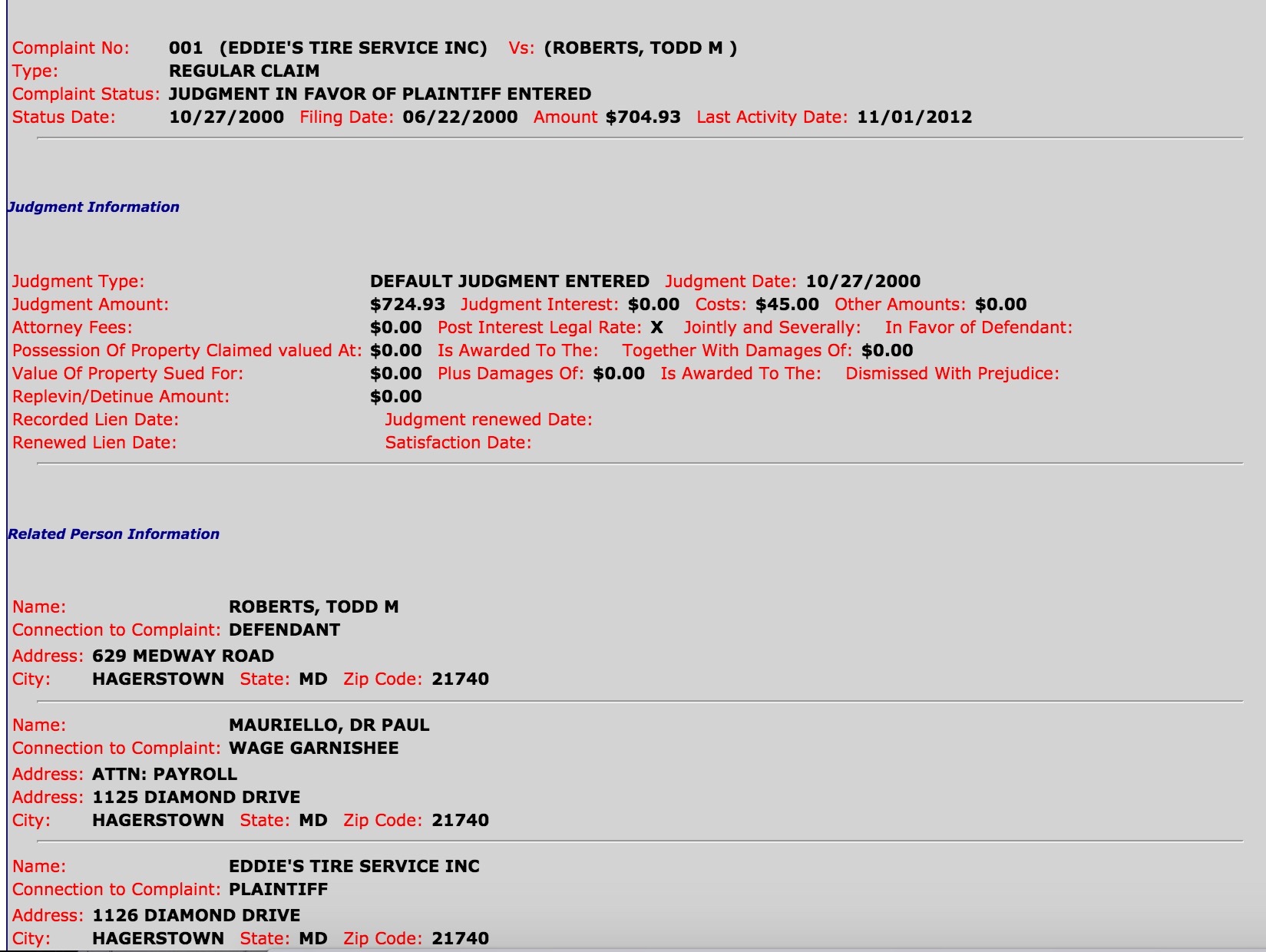Click the Judgment Amount $724.93

point(408,304)
